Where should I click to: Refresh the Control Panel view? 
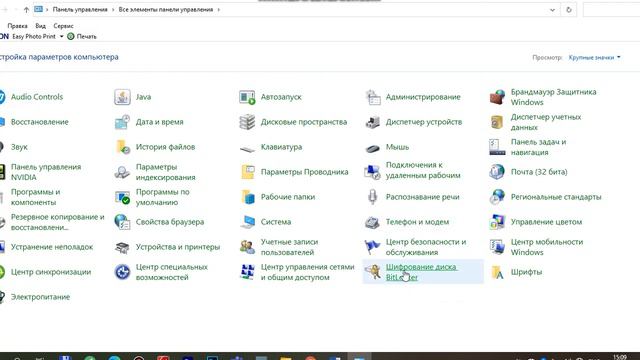tap(569, 10)
